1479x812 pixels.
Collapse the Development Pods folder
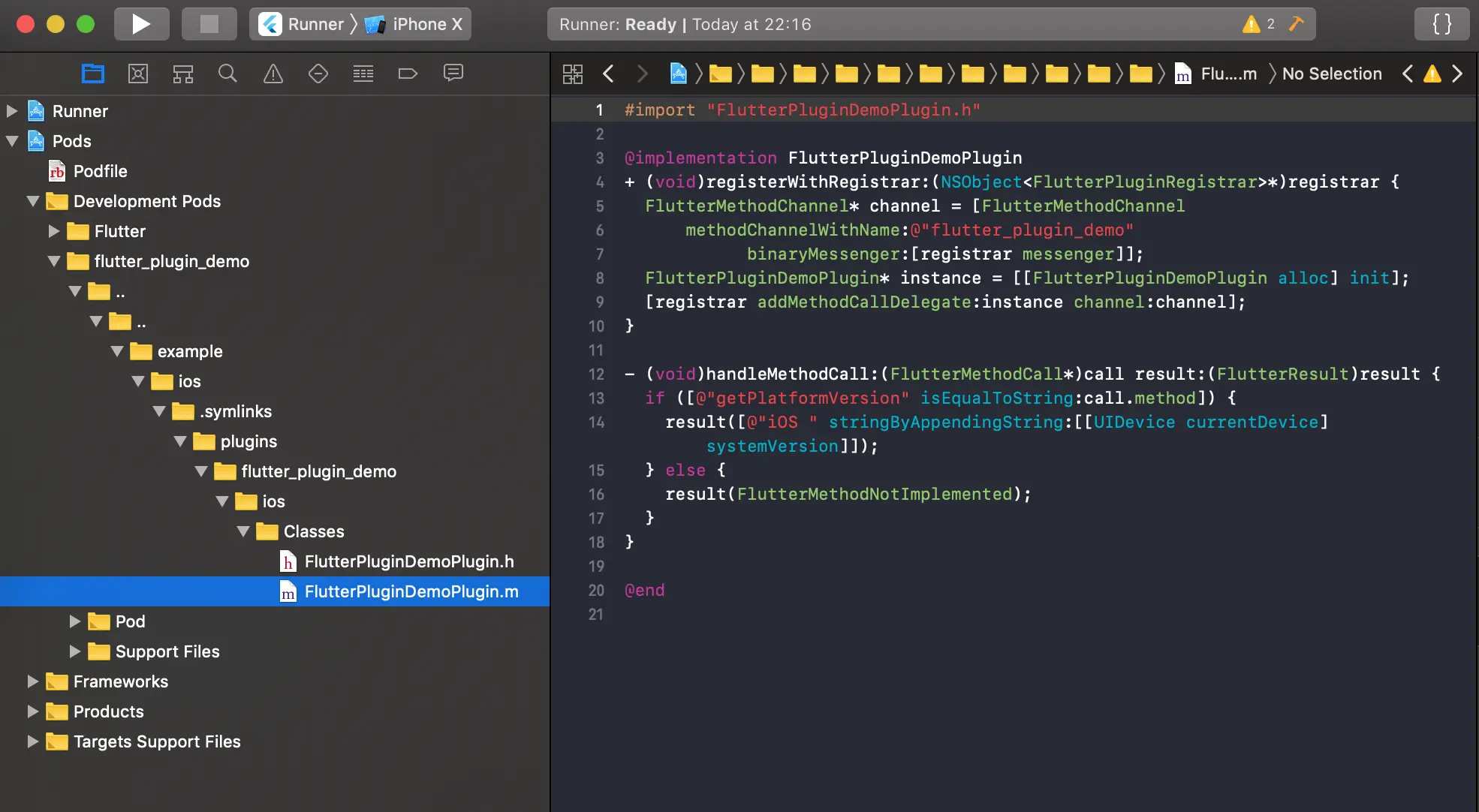point(33,201)
